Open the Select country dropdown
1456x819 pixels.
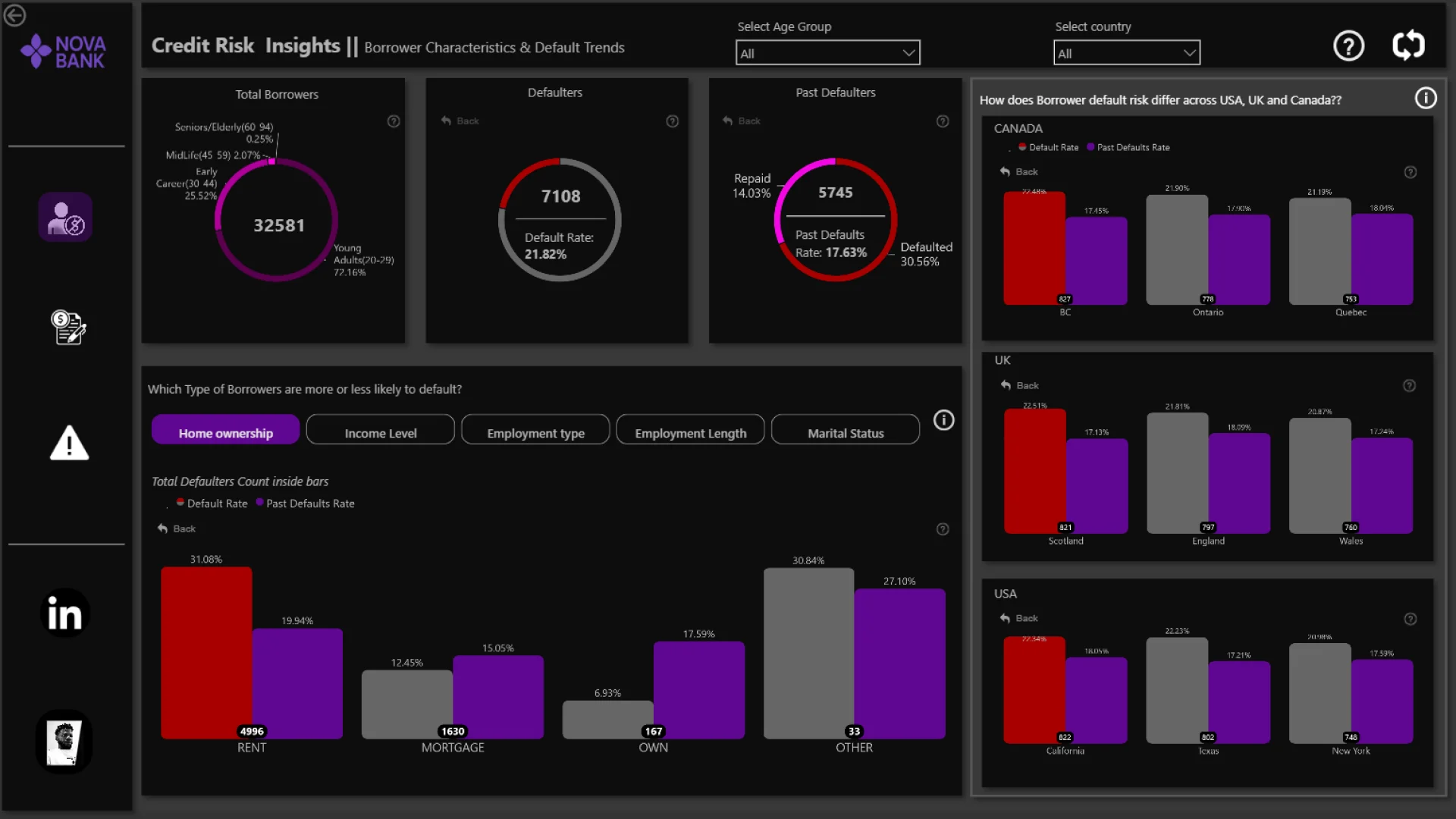tap(1126, 53)
